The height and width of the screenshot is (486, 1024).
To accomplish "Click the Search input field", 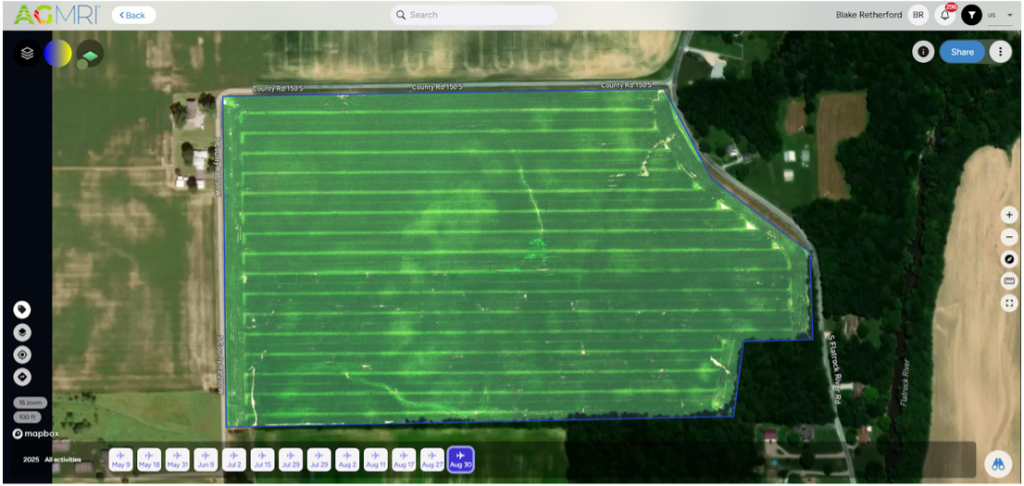I will click(473, 15).
